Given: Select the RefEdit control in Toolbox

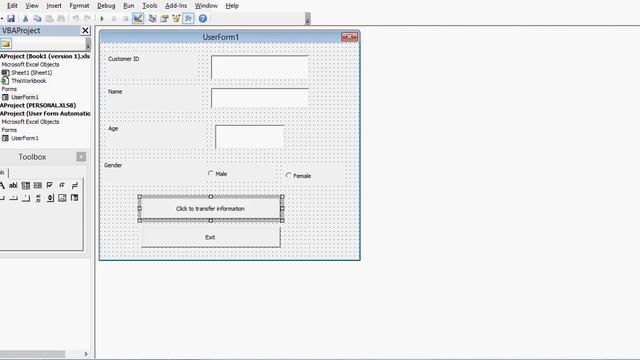Looking at the screenshot, I should pyautogui.click(x=74, y=198).
